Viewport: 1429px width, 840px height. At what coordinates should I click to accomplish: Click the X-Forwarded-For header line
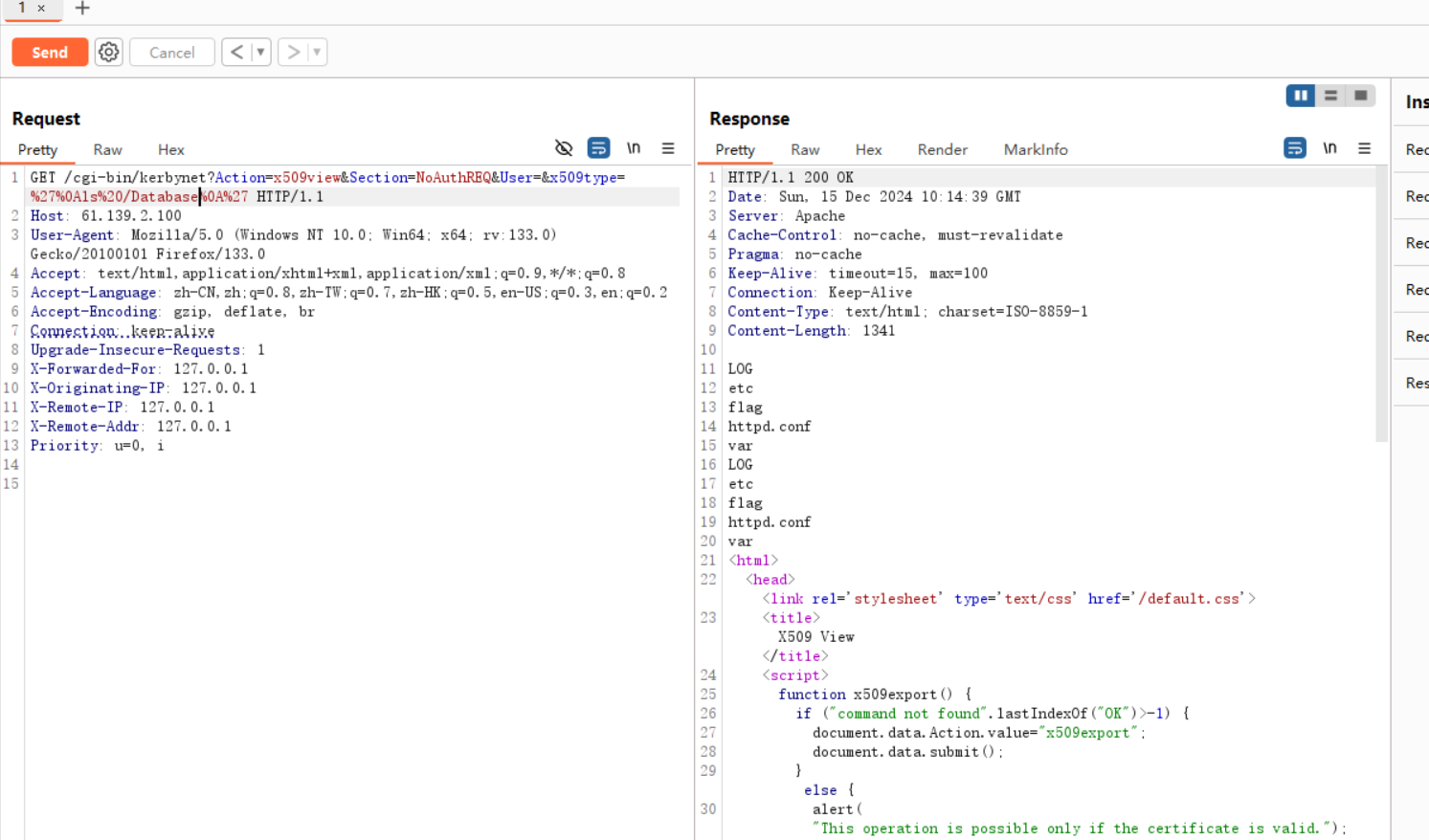pos(139,368)
